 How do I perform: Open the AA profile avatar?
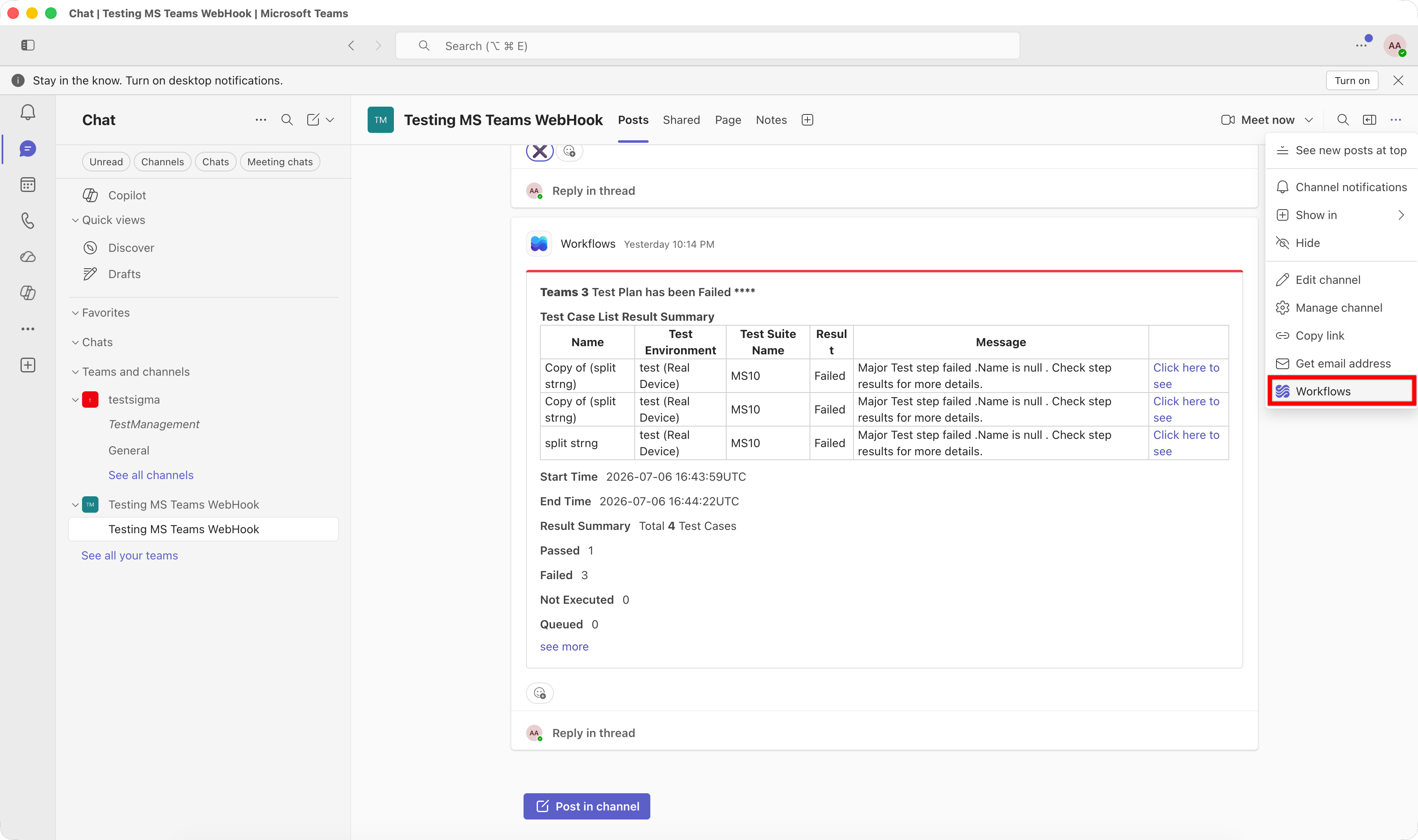pyautogui.click(x=1394, y=45)
